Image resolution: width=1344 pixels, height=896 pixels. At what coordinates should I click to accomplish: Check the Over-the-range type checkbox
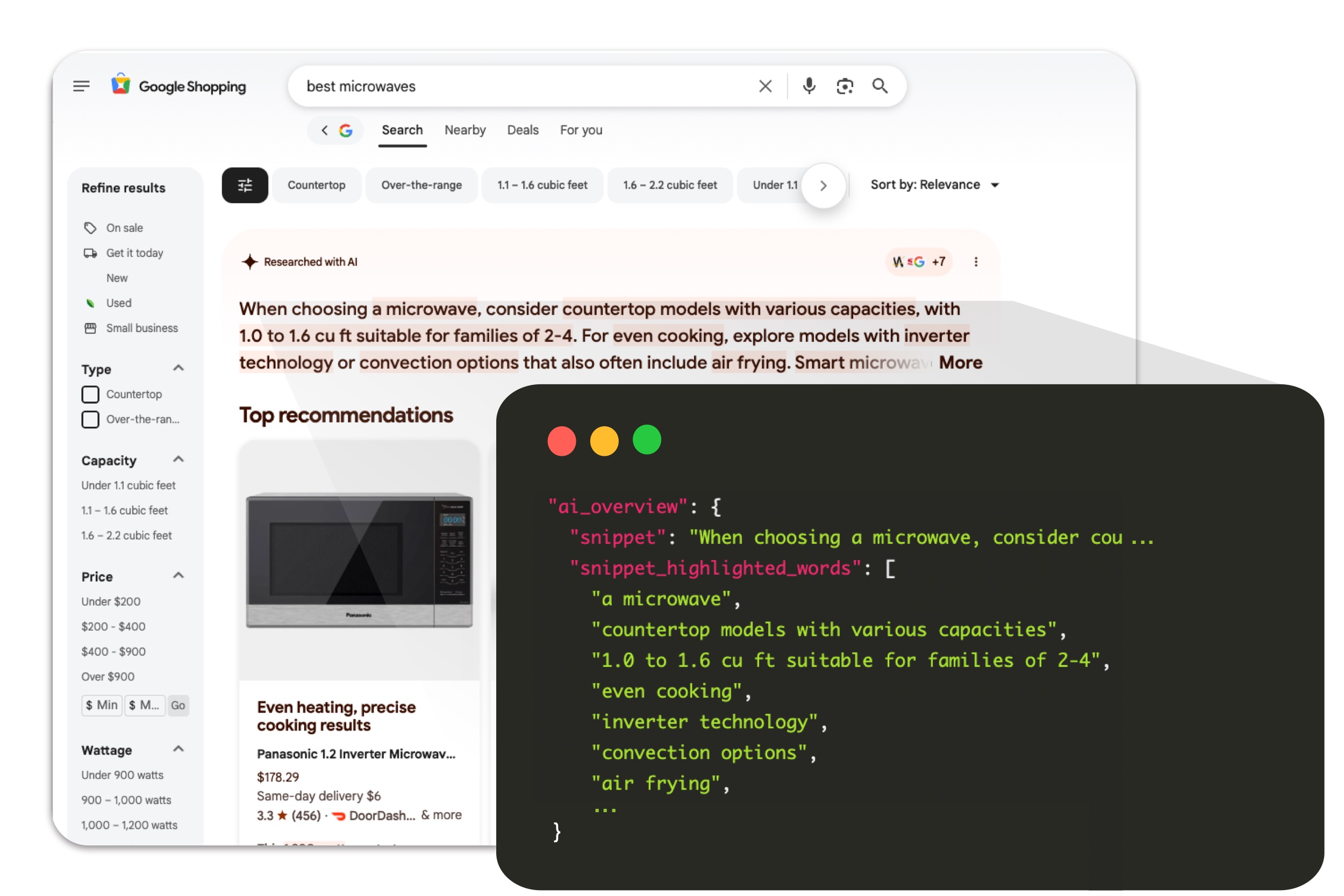coord(90,419)
